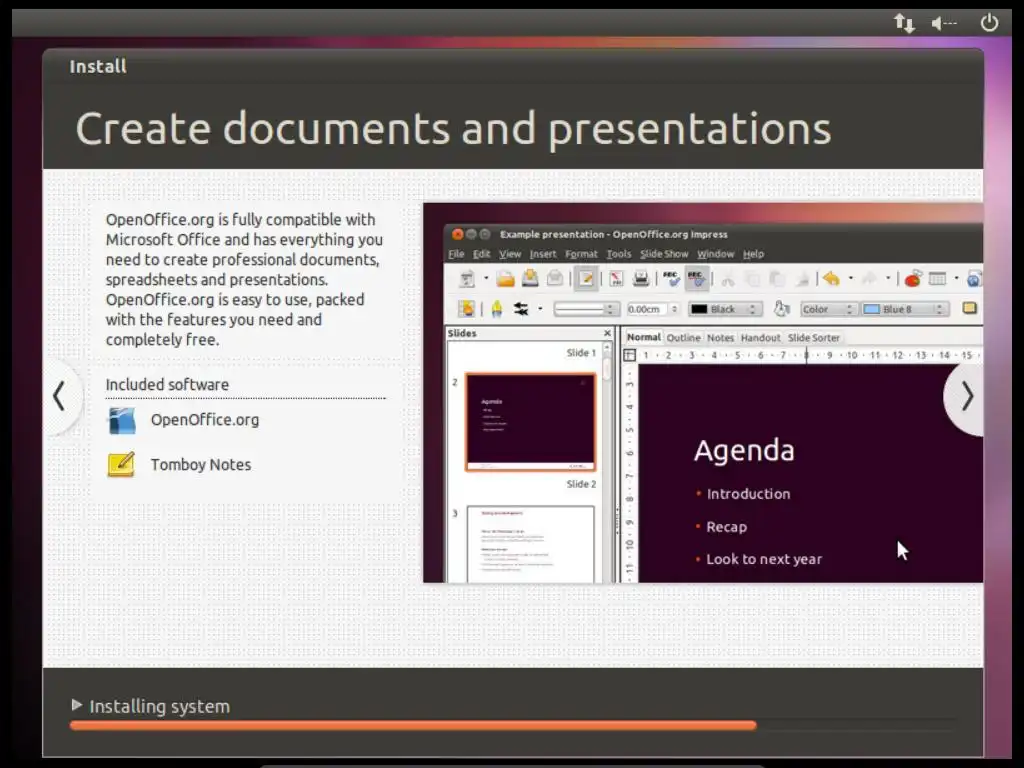The width and height of the screenshot is (1024, 768).
Task: Click the Print icon in Impress toolbar
Action: pyautogui.click(x=641, y=280)
